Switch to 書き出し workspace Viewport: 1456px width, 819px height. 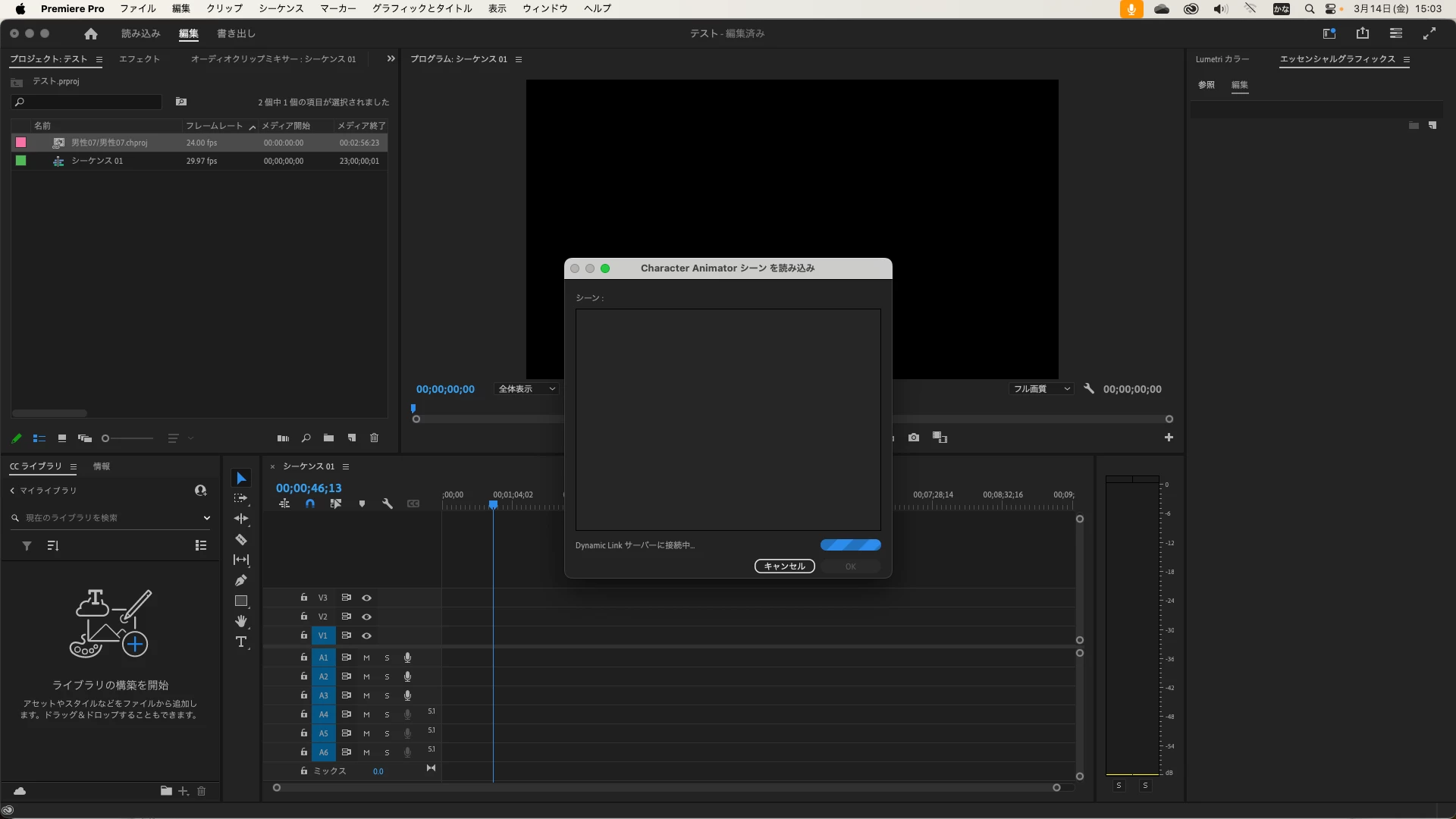pyautogui.click(x=236, y=33)
